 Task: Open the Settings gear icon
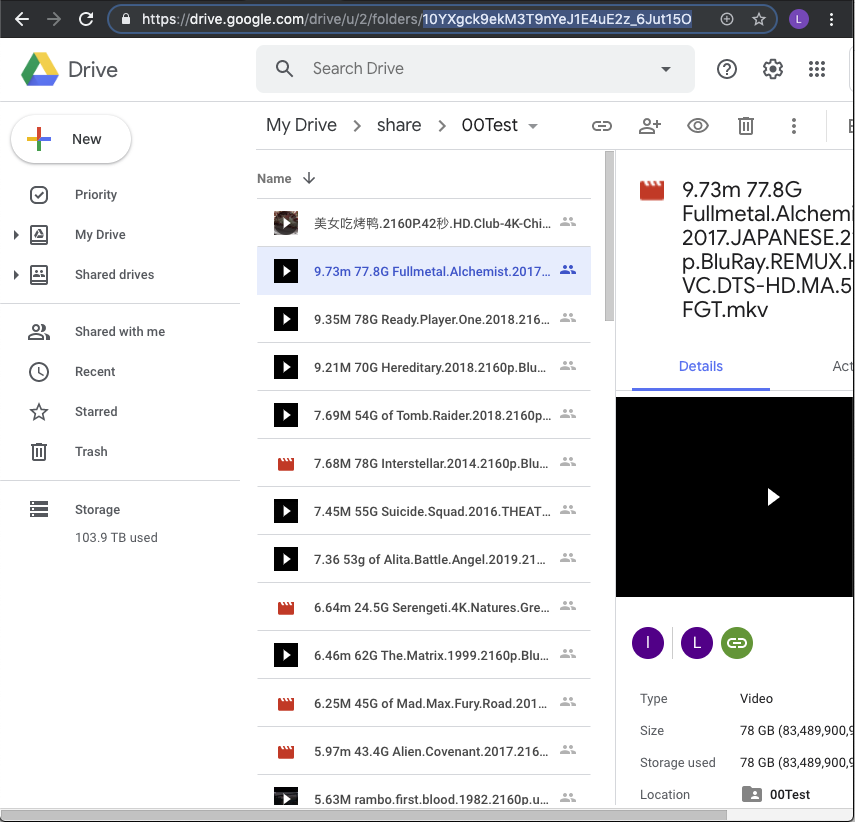tap(772, 69)
